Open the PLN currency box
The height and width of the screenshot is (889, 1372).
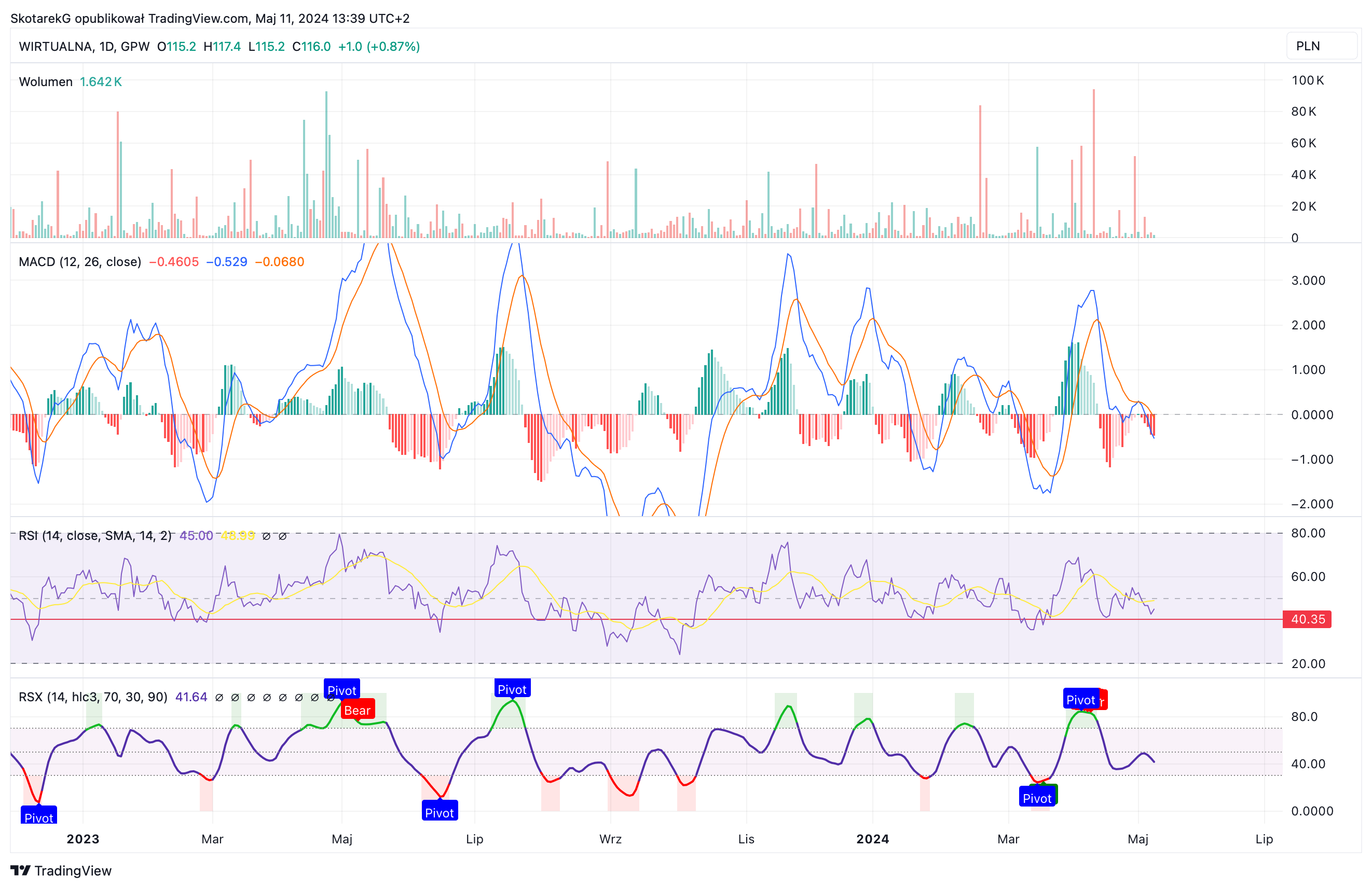1321,46
